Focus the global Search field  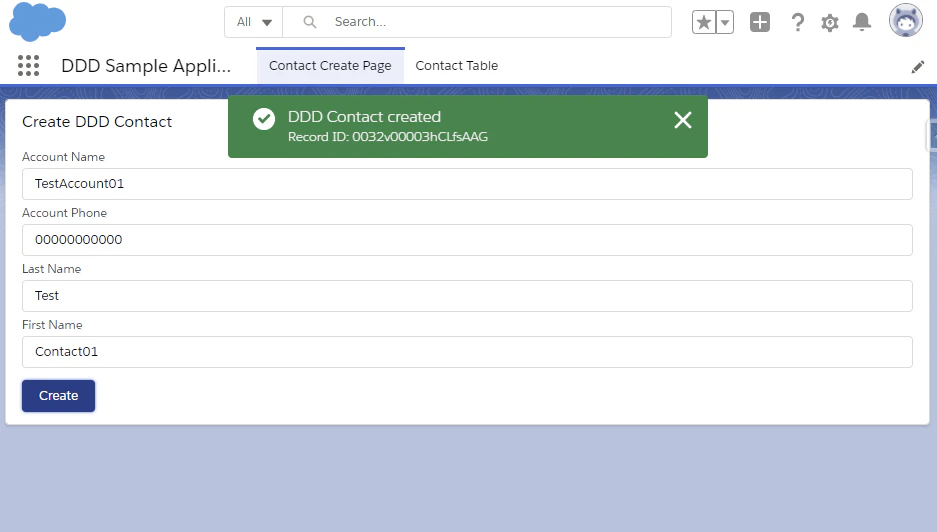pos(477,22)
